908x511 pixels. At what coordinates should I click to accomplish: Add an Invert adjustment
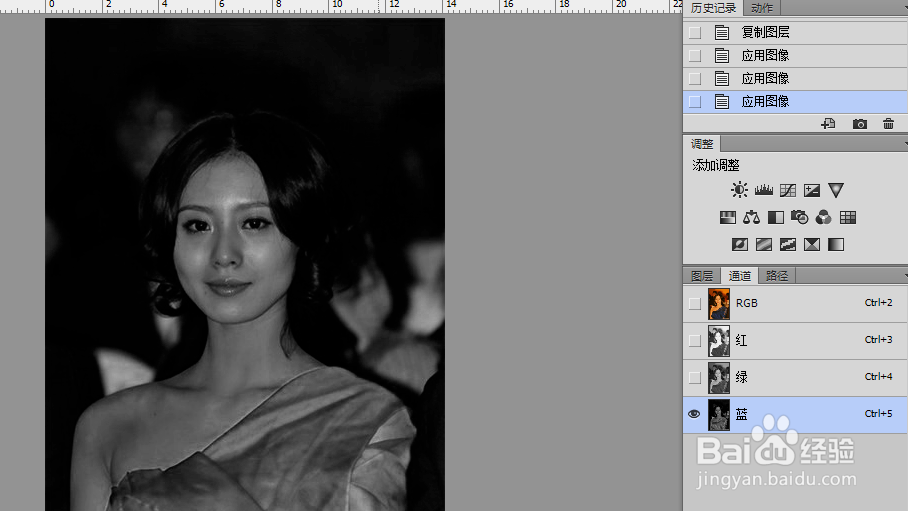click(739, 244)
